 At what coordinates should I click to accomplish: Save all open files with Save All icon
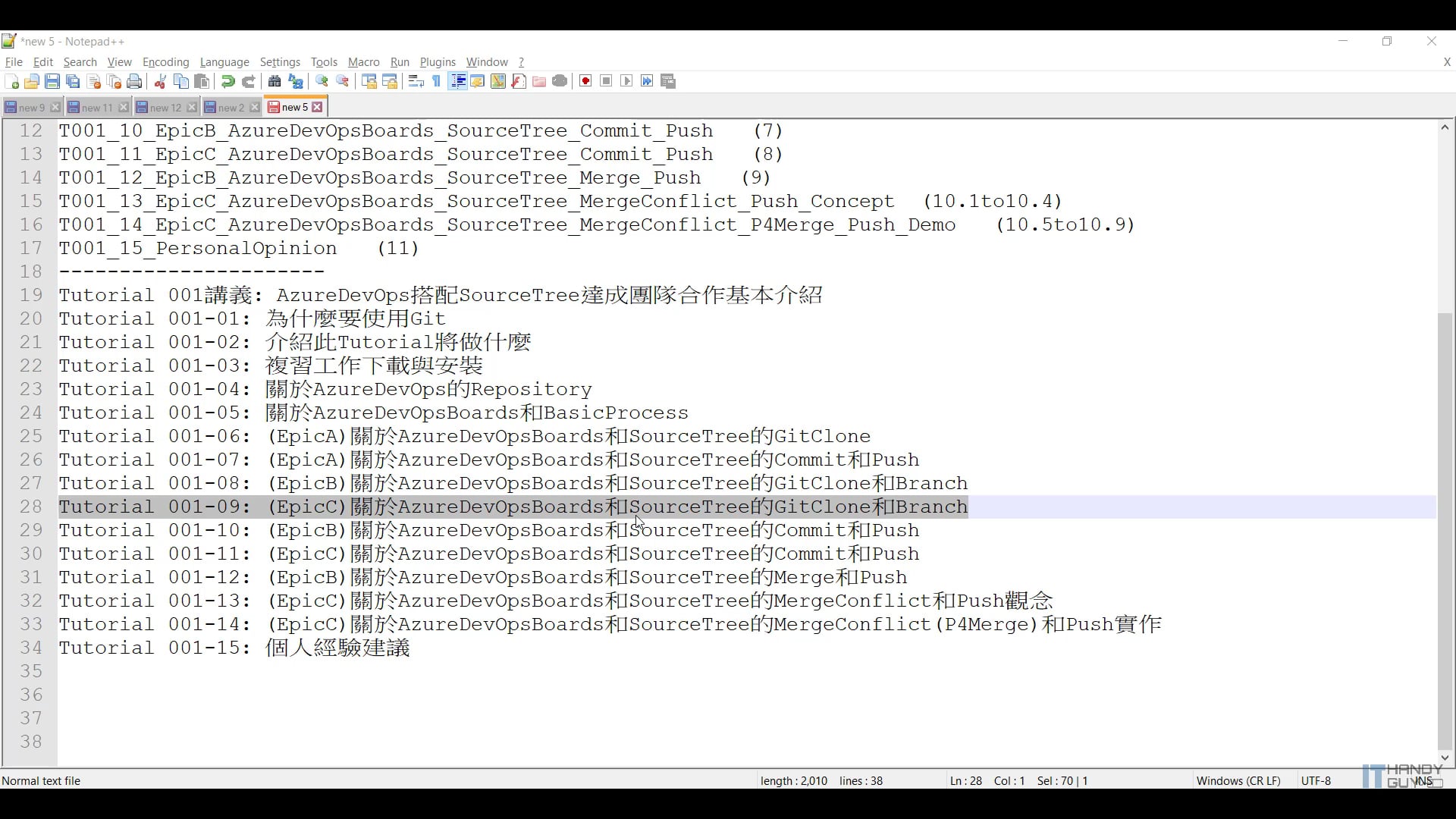tap(72, 81)
